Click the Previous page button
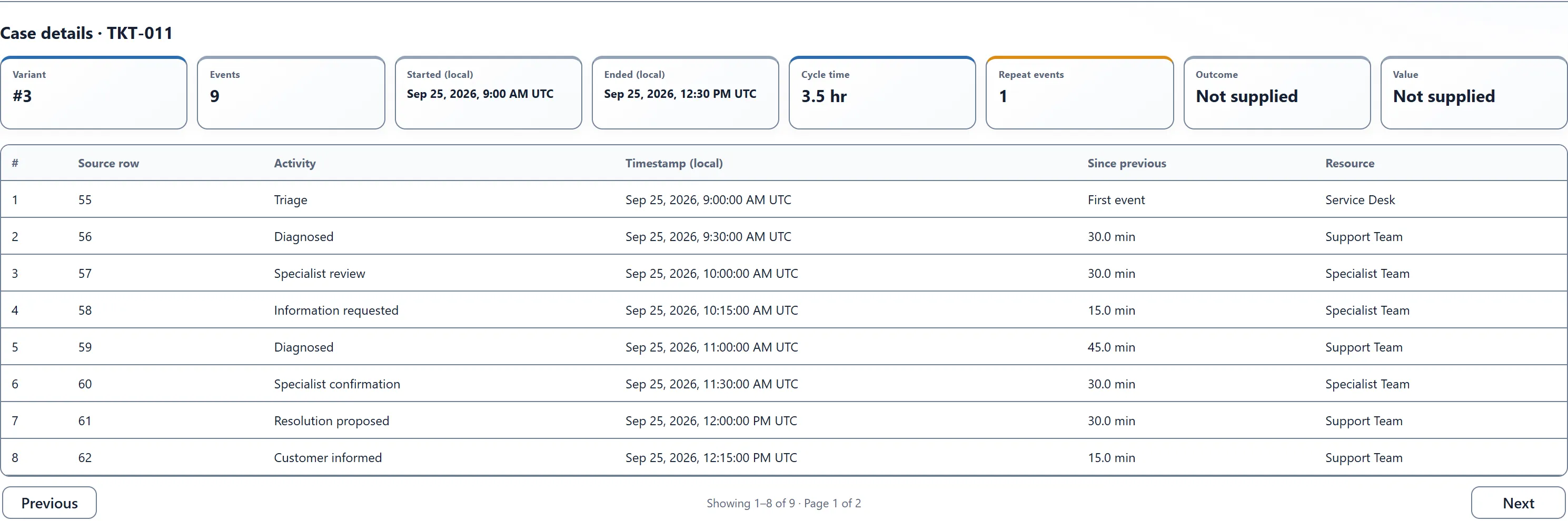Image resolution: width=1568 pixels, height=521 pixels. [x=49, y=503]
